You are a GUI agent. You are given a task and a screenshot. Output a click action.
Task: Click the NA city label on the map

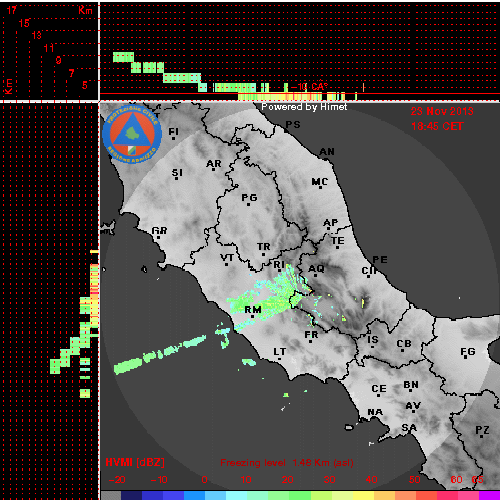375,412
